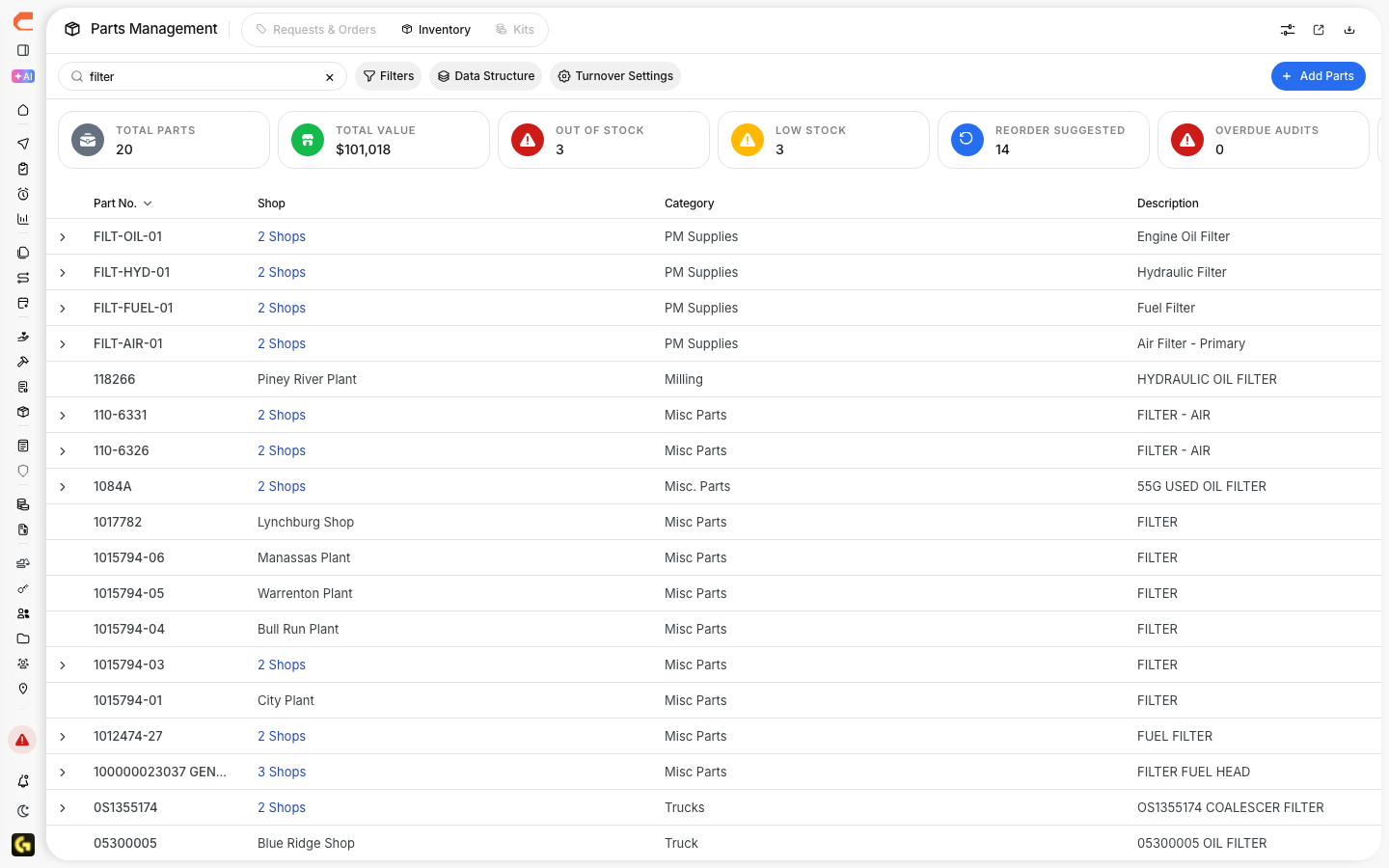Open display settings sliders icon
Viewport: 1389px width, 868px height.
click(x=1288, y=30)
